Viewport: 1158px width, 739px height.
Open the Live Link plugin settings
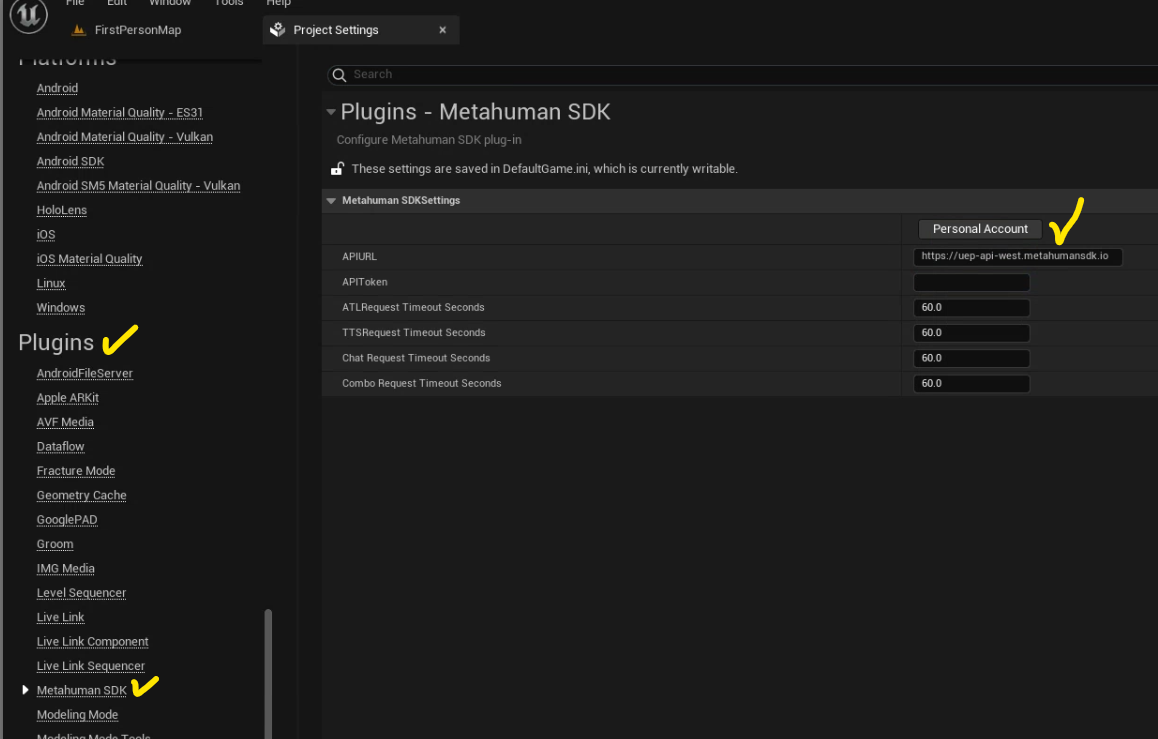point(61,616)
